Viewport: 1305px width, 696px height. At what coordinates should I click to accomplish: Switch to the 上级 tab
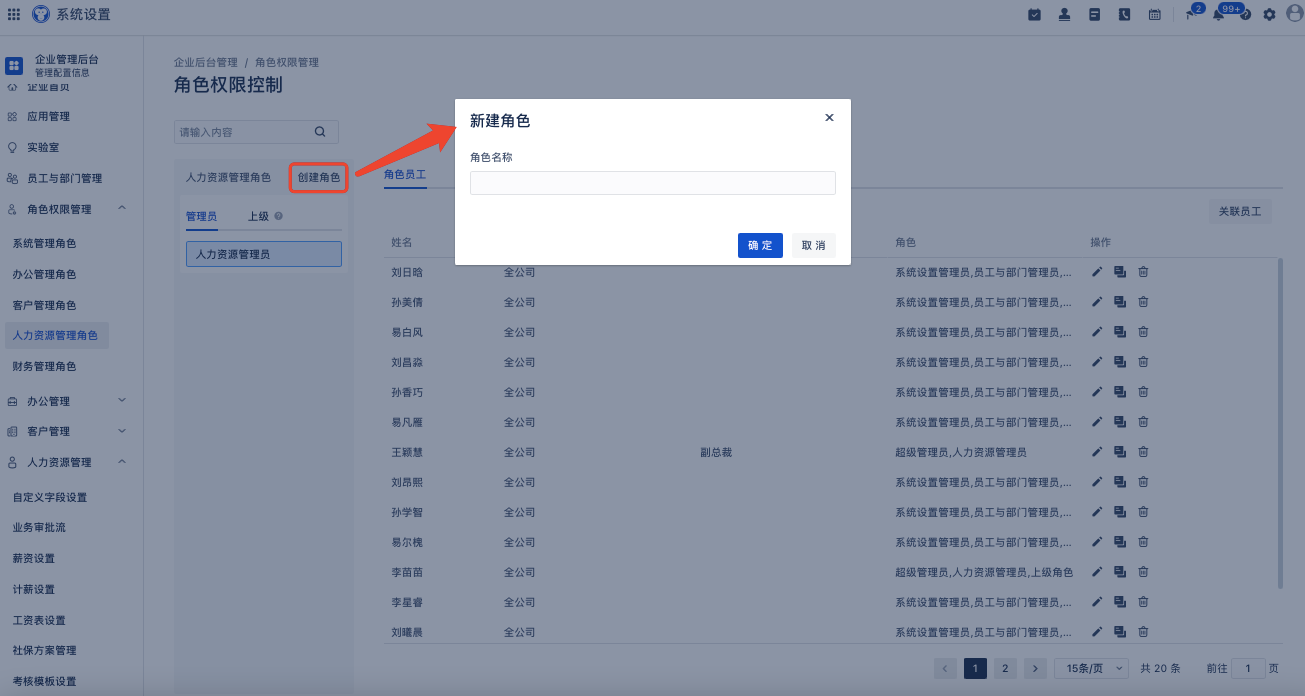[x=258, y=216]
